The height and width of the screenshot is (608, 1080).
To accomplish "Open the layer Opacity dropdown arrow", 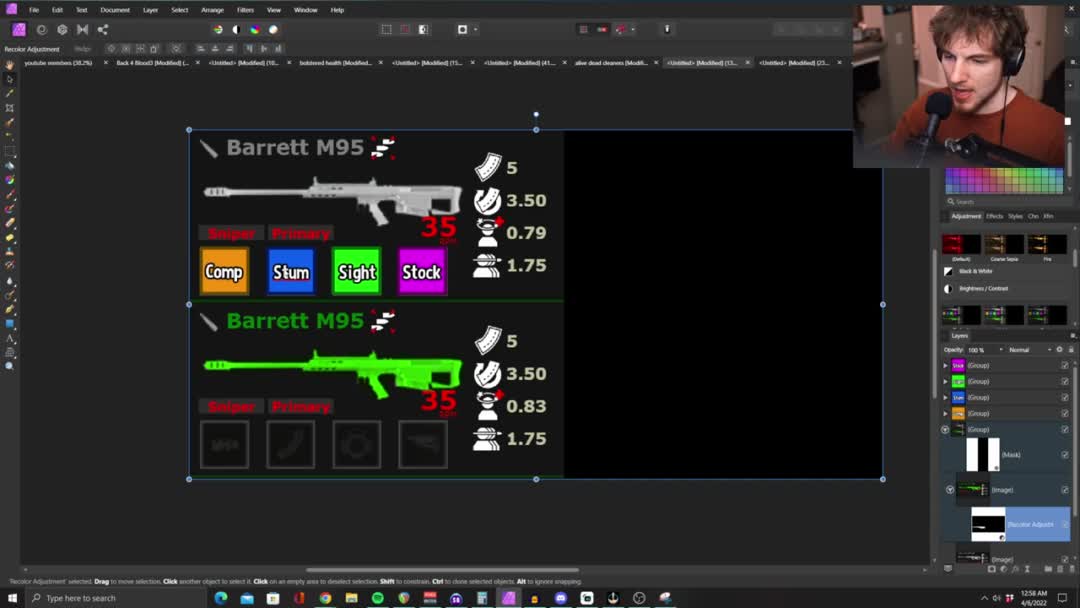I will pyautogui.click(x=1001, y=350).
